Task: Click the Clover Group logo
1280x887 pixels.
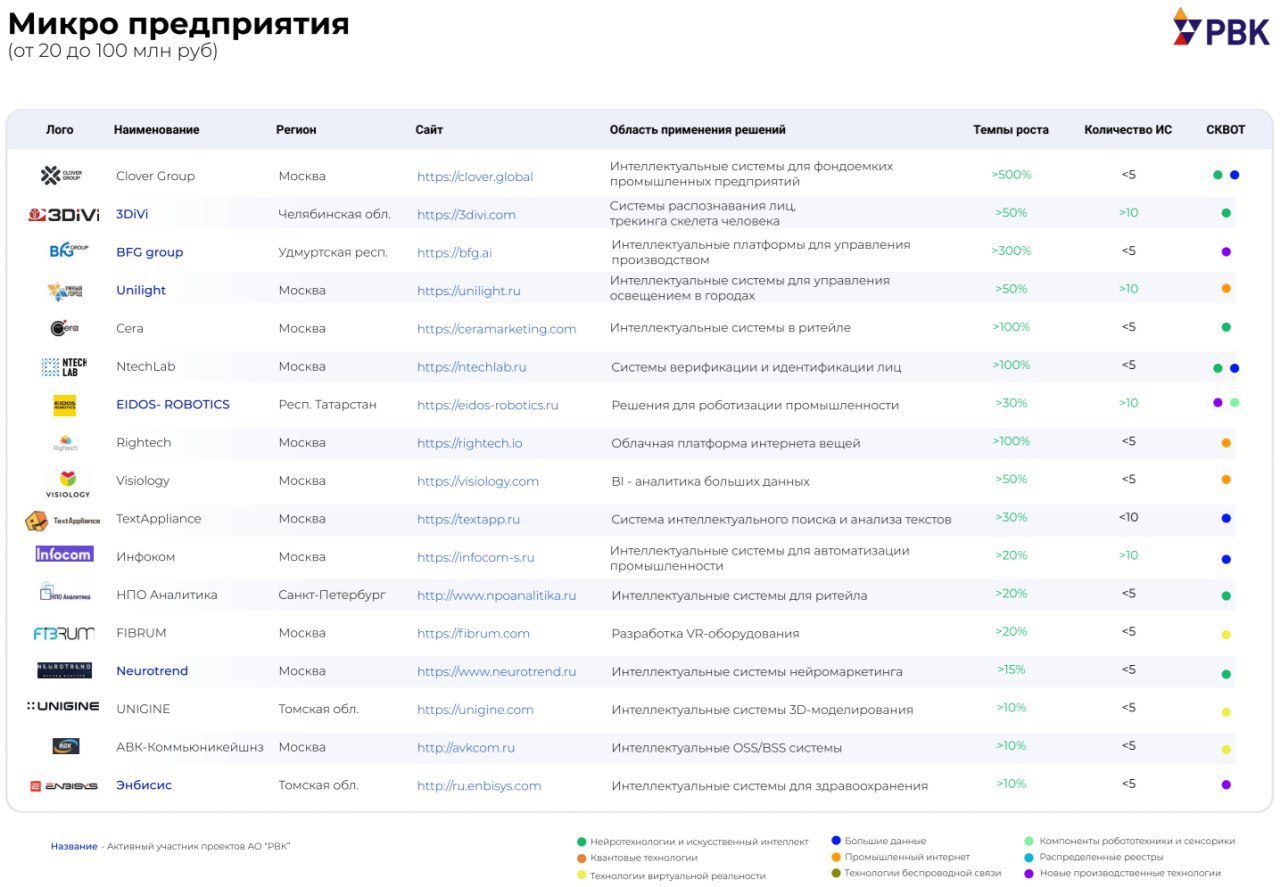Action: pyautogui.click(x=61, y=176)
